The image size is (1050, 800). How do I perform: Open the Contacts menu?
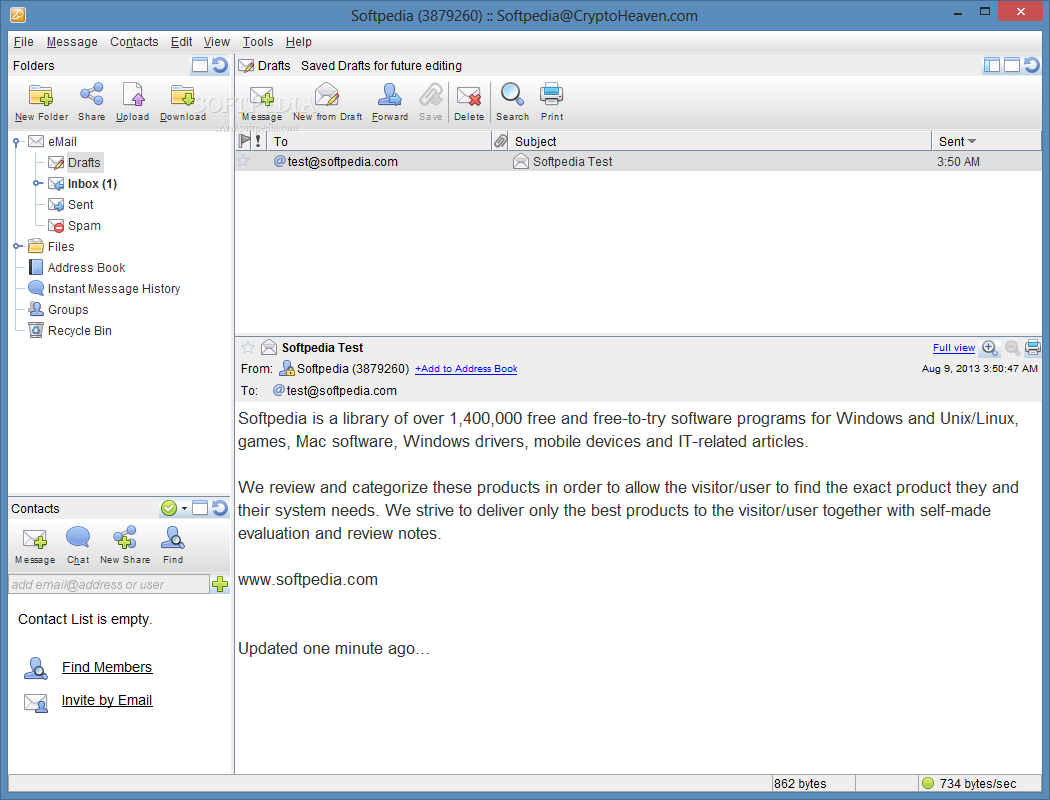(x=134, y=42)
